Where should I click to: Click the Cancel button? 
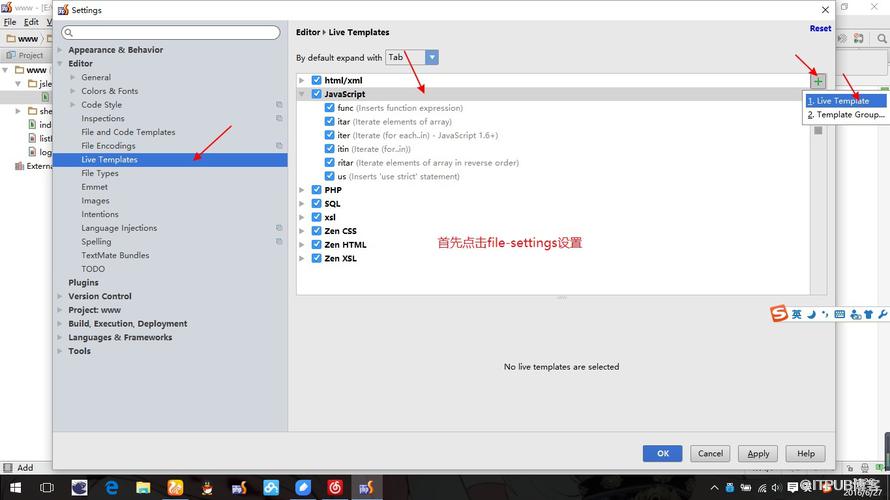(710, 453)
